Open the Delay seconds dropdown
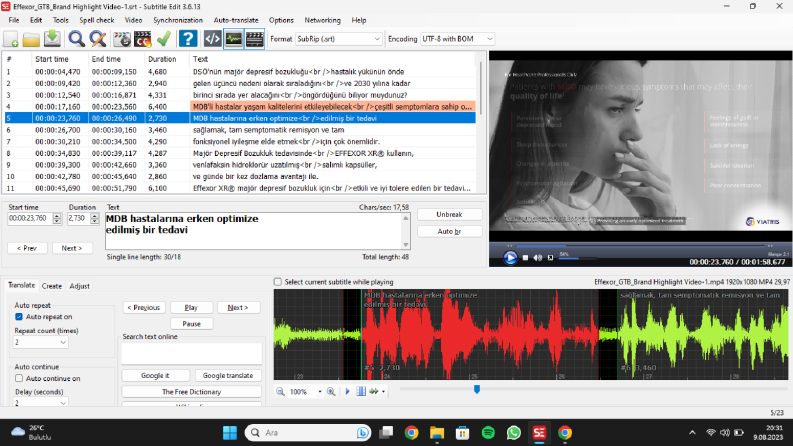The height and width of the screenshot is (446, 793). tap(40, 403)
